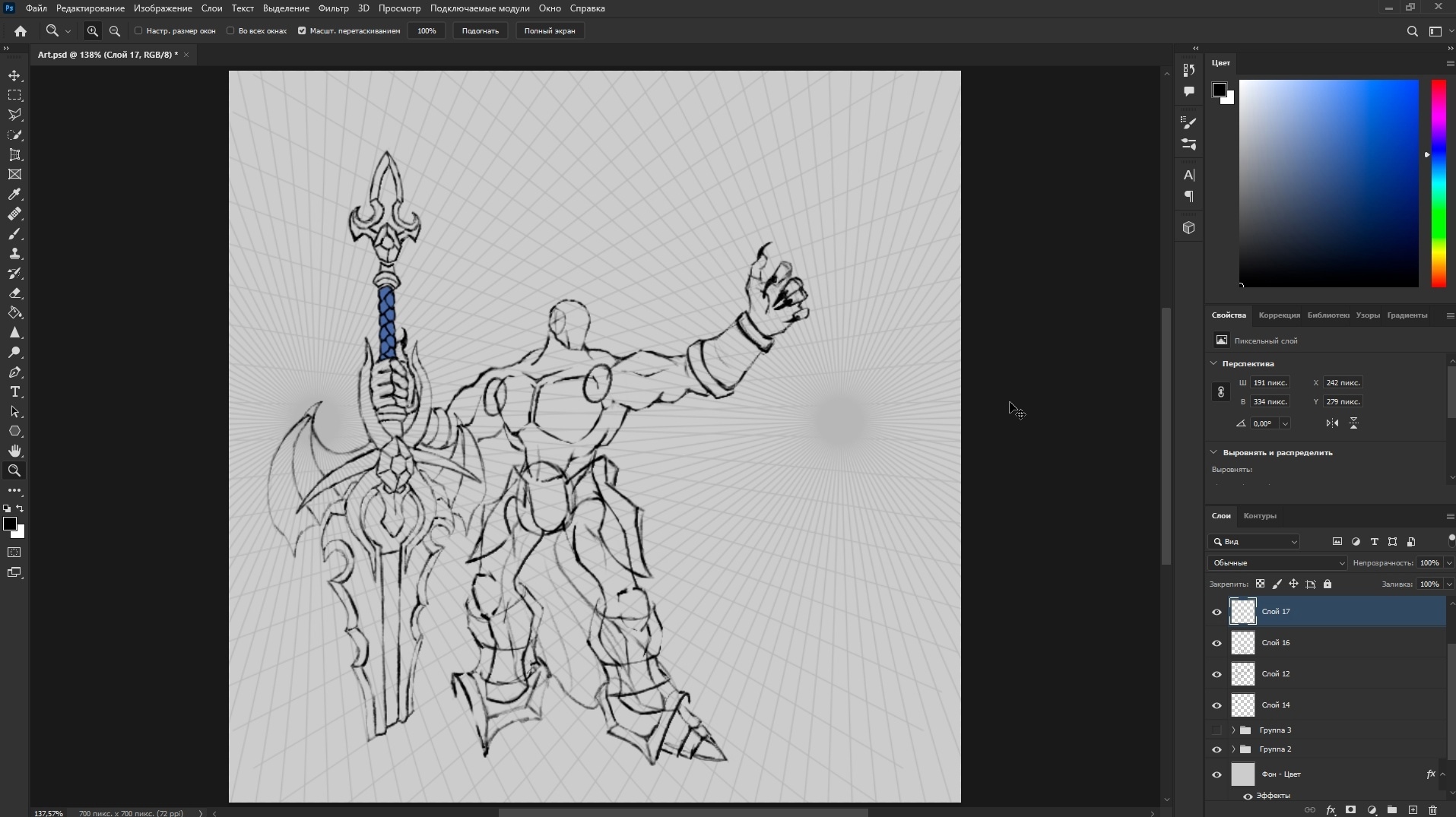Select the Paint Bucket tool

click(x=14, y=312)
